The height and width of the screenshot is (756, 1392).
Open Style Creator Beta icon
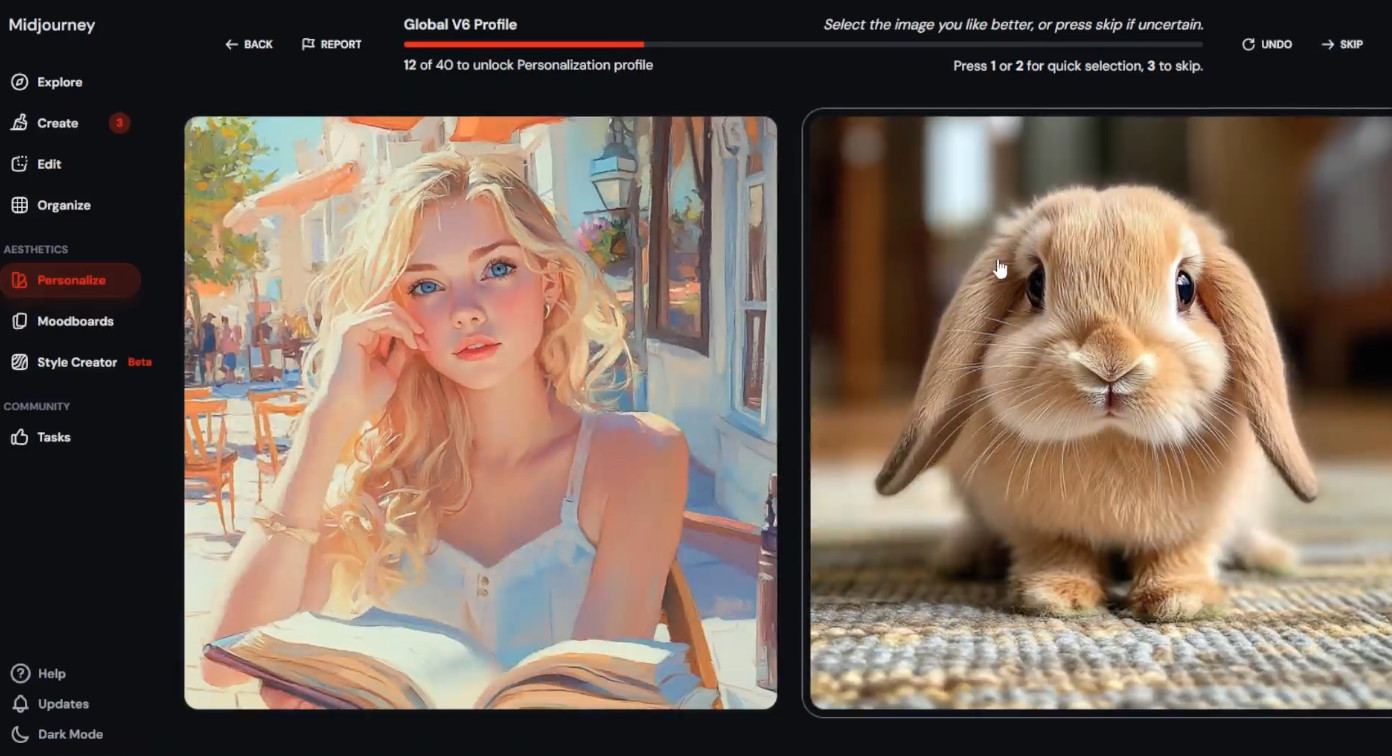click(19, 362)
